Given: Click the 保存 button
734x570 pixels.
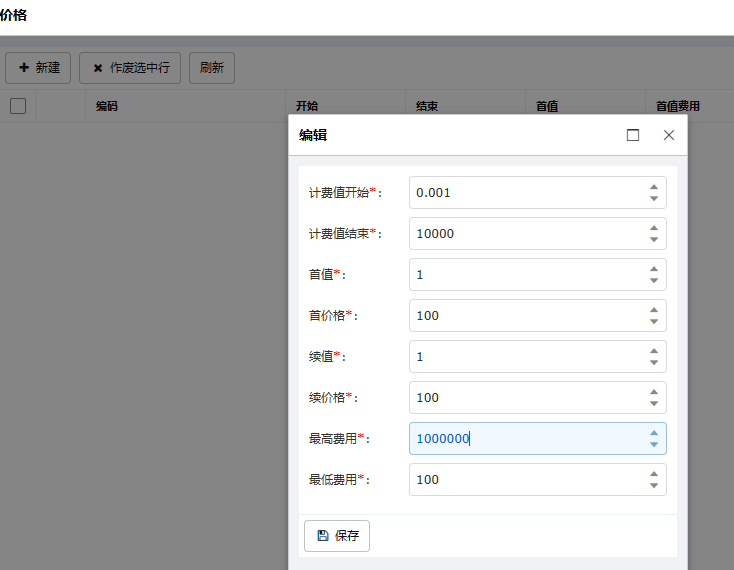Looking at the screenshot, I should pyautogui.click(x=337, y=536).
